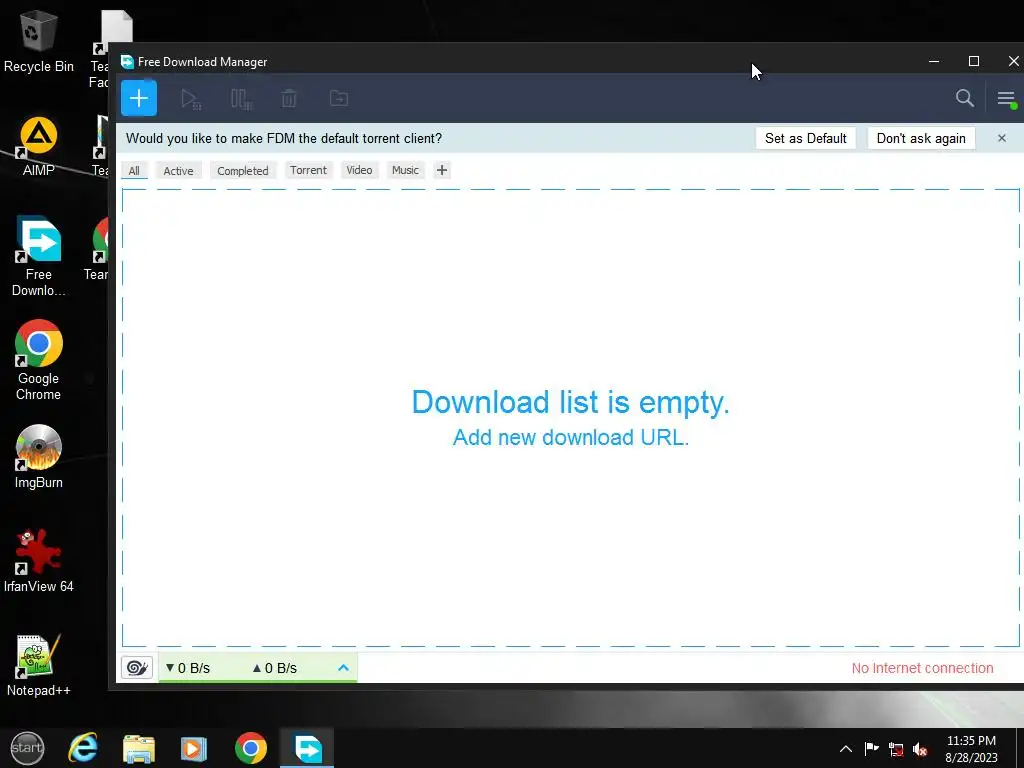Toggle snail mode speed limiter
The image size is (1024, 768).
click(137, 667)
